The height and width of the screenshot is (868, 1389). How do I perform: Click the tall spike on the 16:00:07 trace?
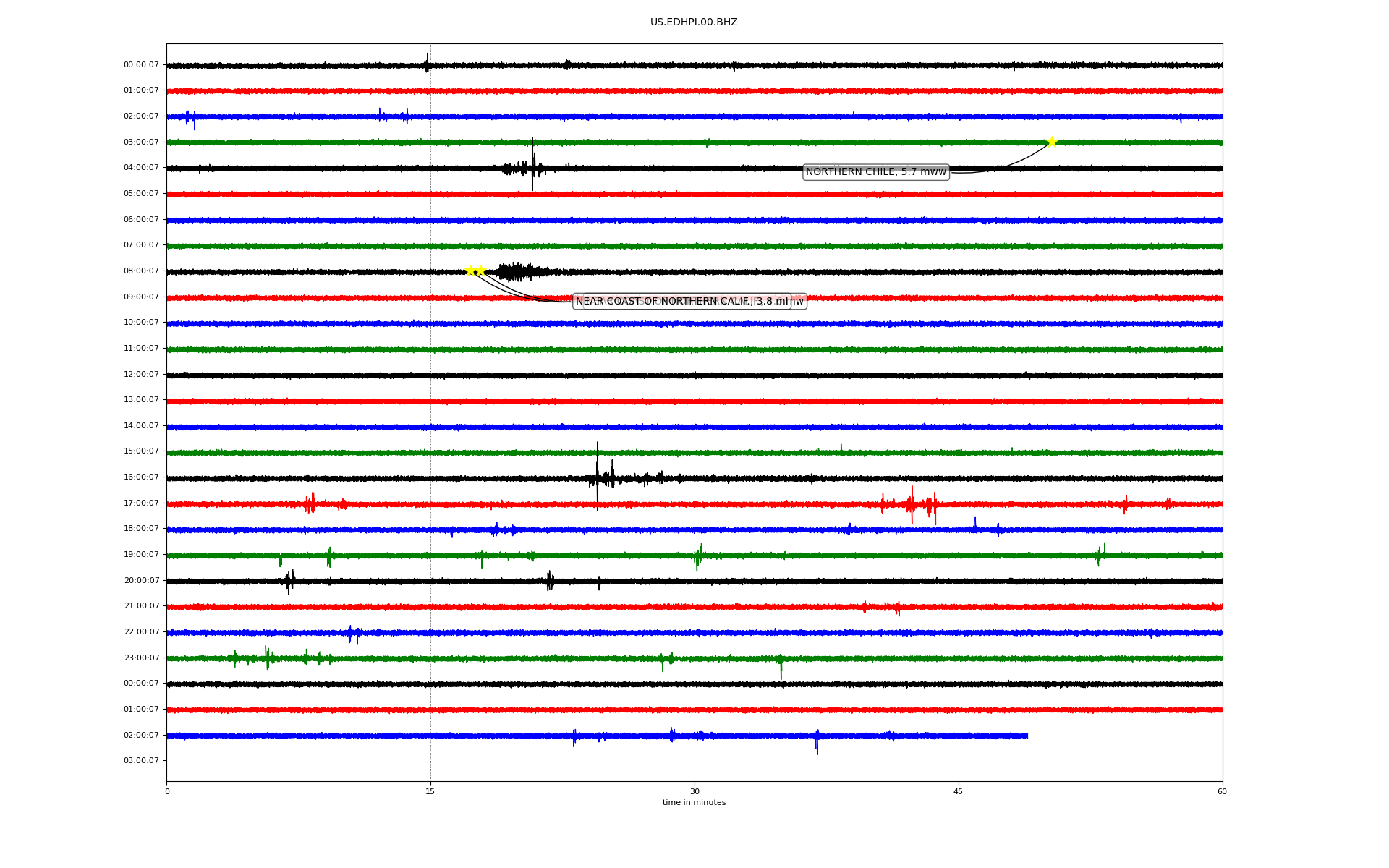tap(598, 476)
